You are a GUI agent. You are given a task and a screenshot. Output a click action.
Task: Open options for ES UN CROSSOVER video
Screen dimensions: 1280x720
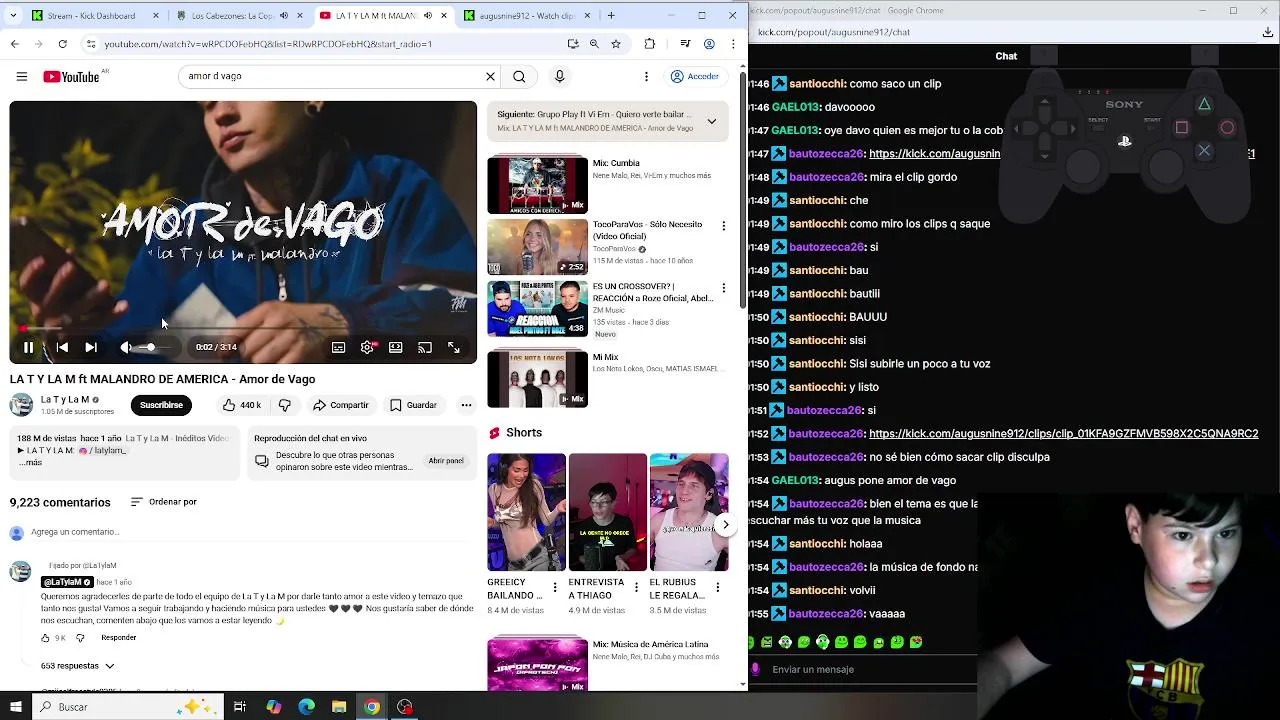click(723, 288)
